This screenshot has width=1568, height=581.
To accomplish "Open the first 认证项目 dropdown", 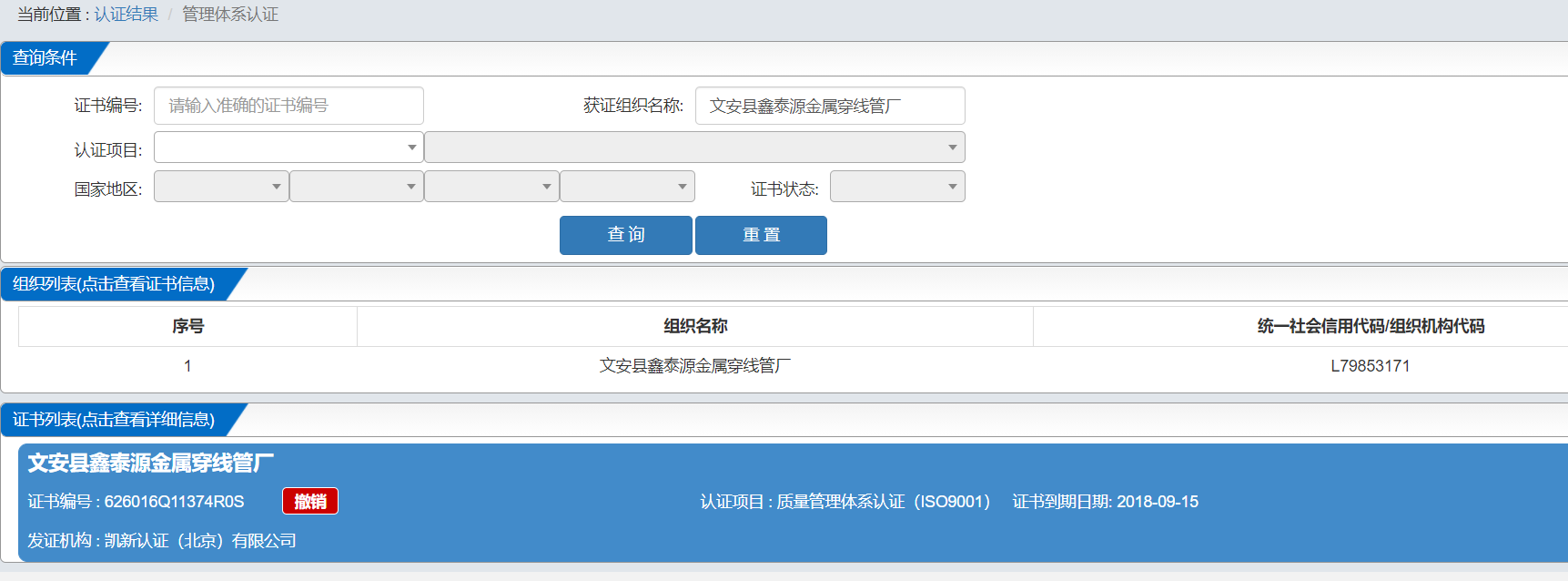I will 288,148.
